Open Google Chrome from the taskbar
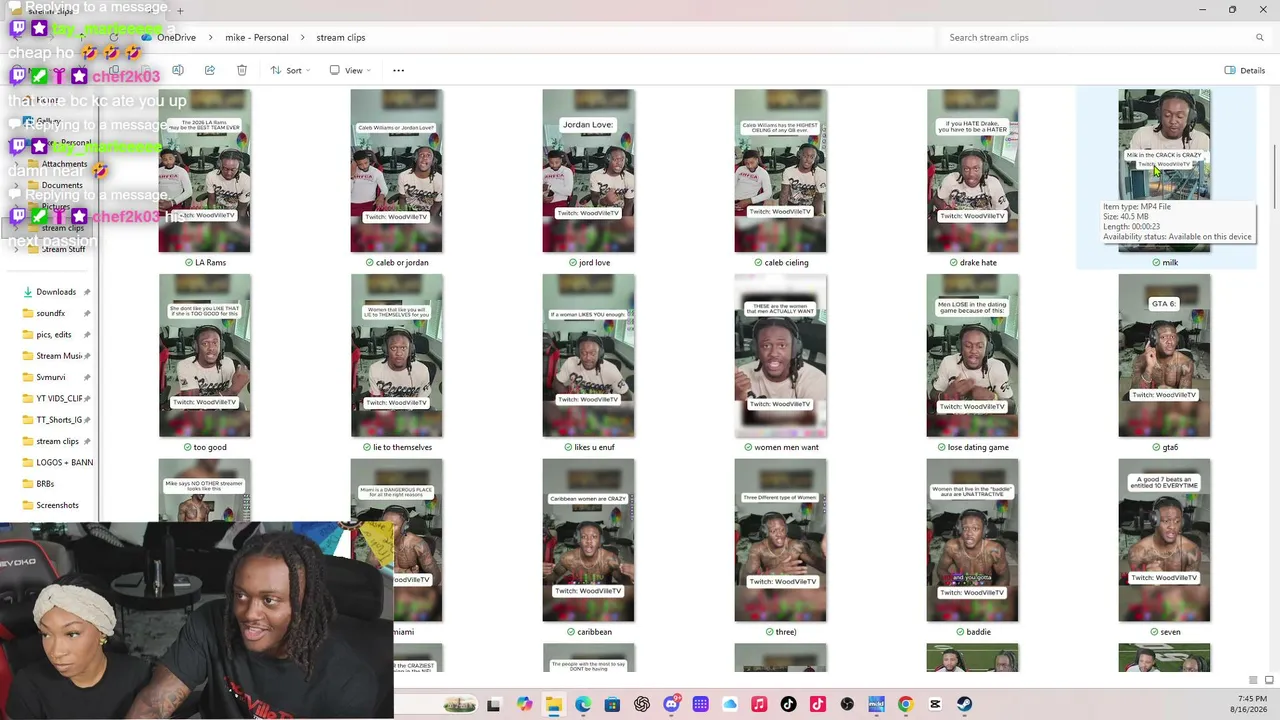This screenshot has height=720, width=1280. click(905, 704)
